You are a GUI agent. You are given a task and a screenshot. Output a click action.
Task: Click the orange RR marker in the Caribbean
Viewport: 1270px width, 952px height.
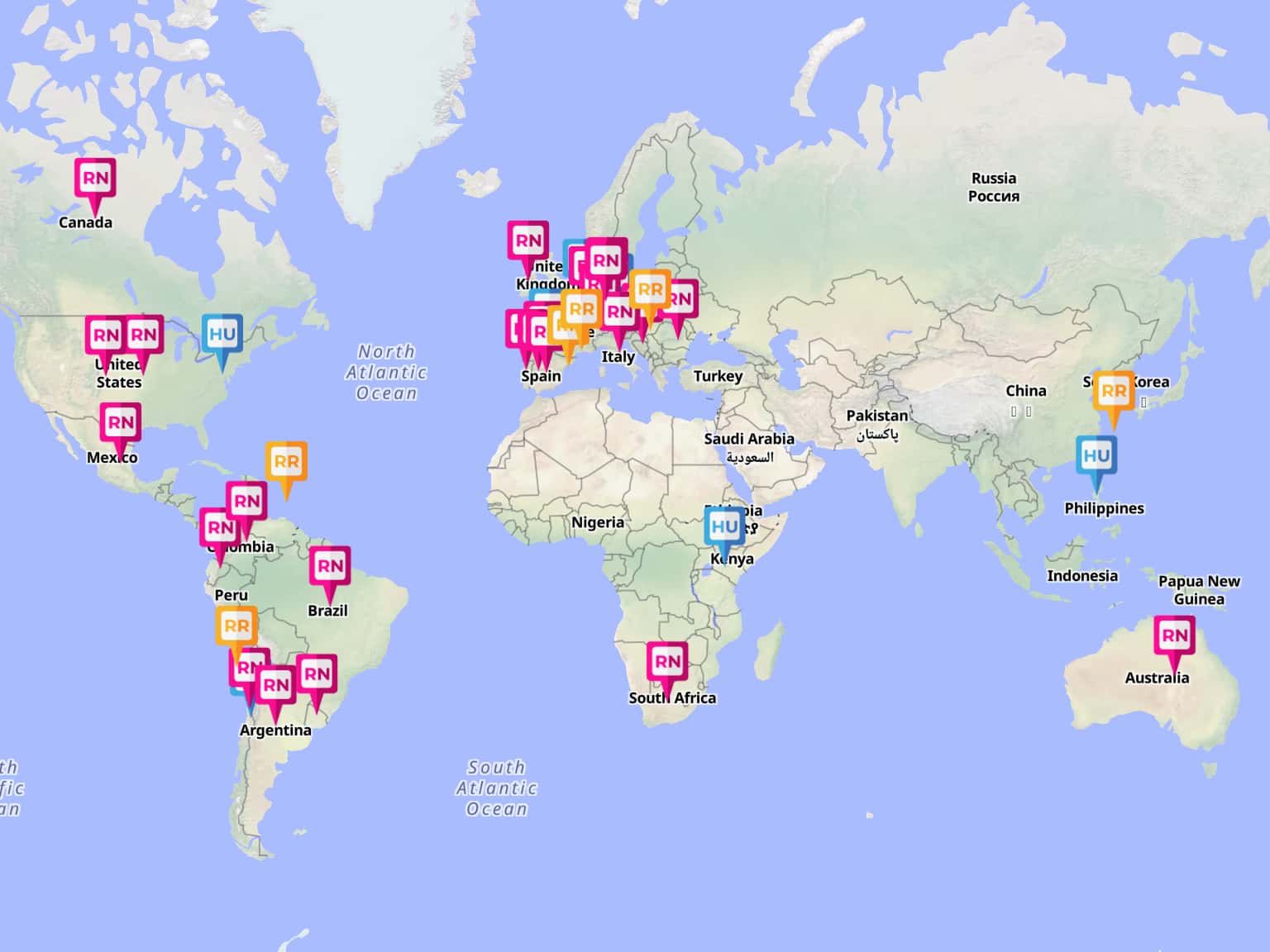286,462
